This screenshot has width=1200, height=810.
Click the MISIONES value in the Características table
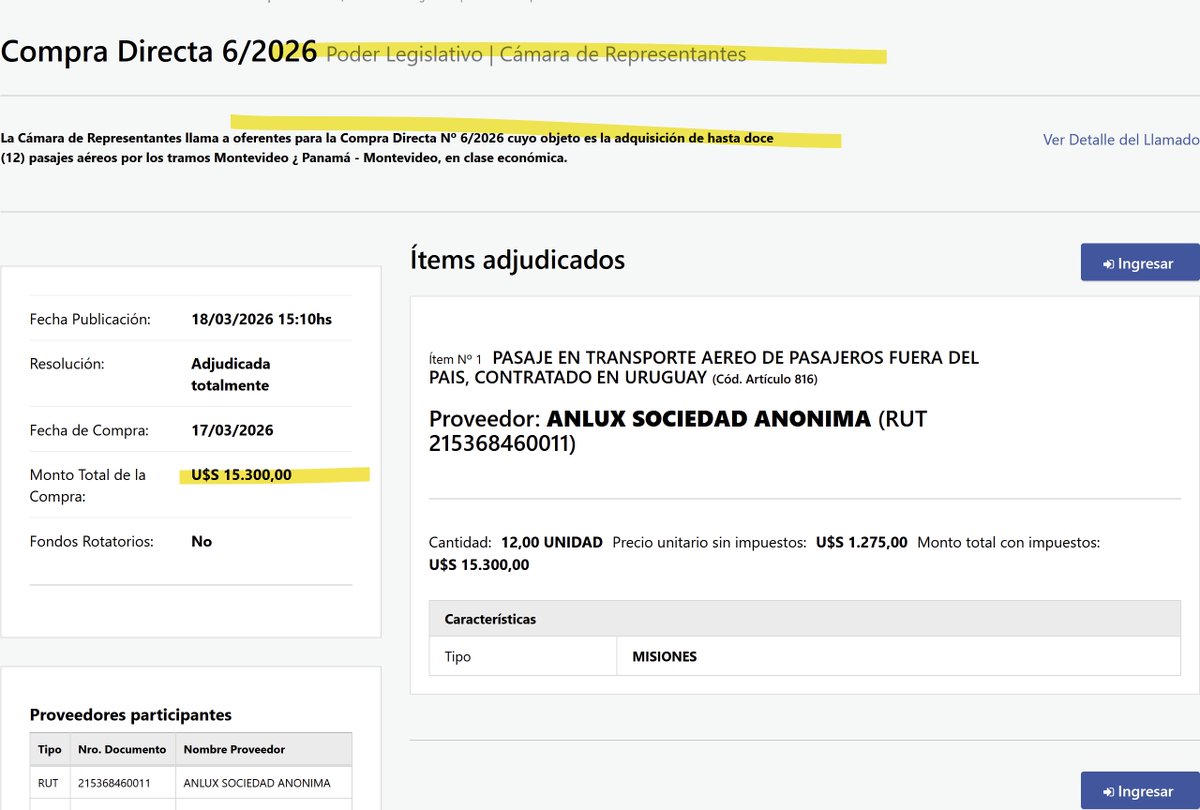tap(663, 656)
